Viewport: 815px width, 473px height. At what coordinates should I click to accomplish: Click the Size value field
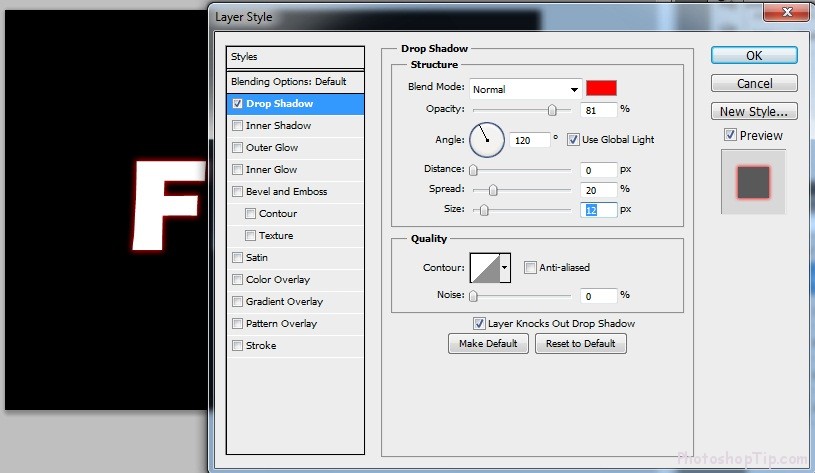(598, 210)
